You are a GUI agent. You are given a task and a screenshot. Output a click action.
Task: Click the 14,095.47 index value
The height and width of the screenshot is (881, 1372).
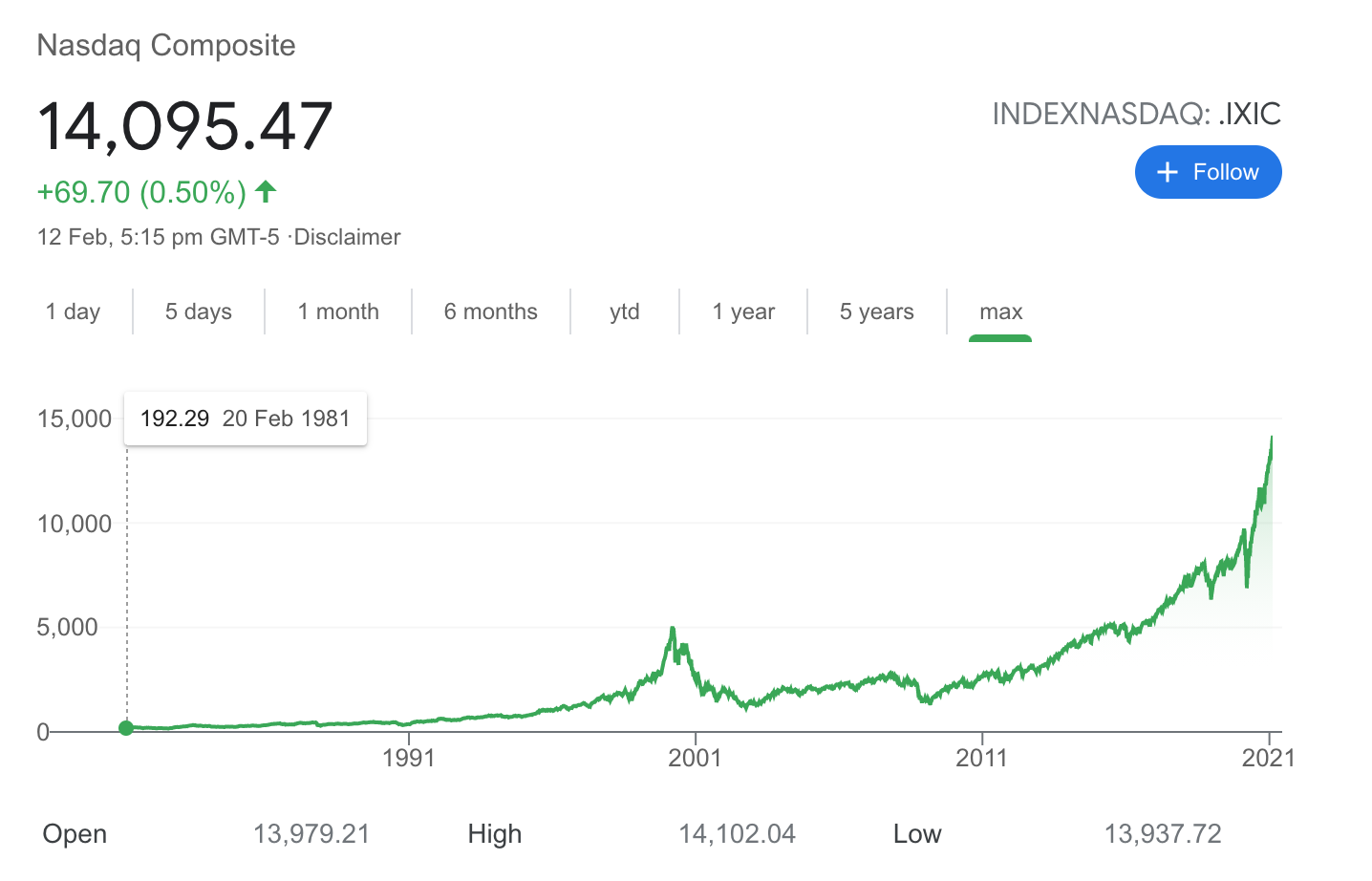coord(185,126)
